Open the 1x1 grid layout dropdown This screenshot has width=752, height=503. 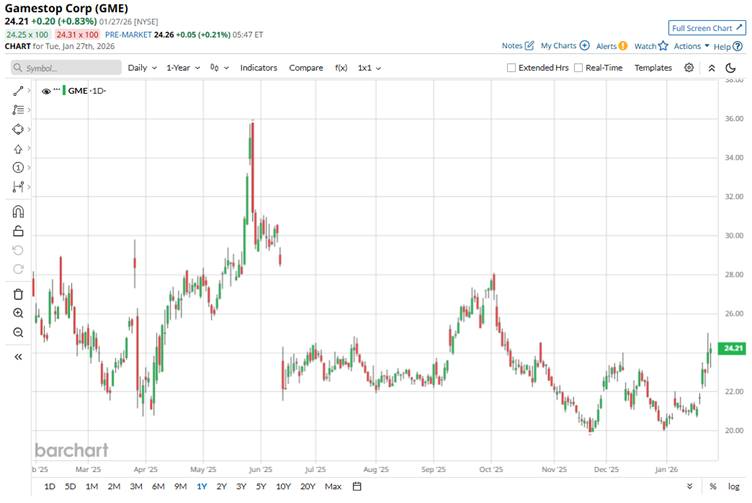[x=369, y=68]
